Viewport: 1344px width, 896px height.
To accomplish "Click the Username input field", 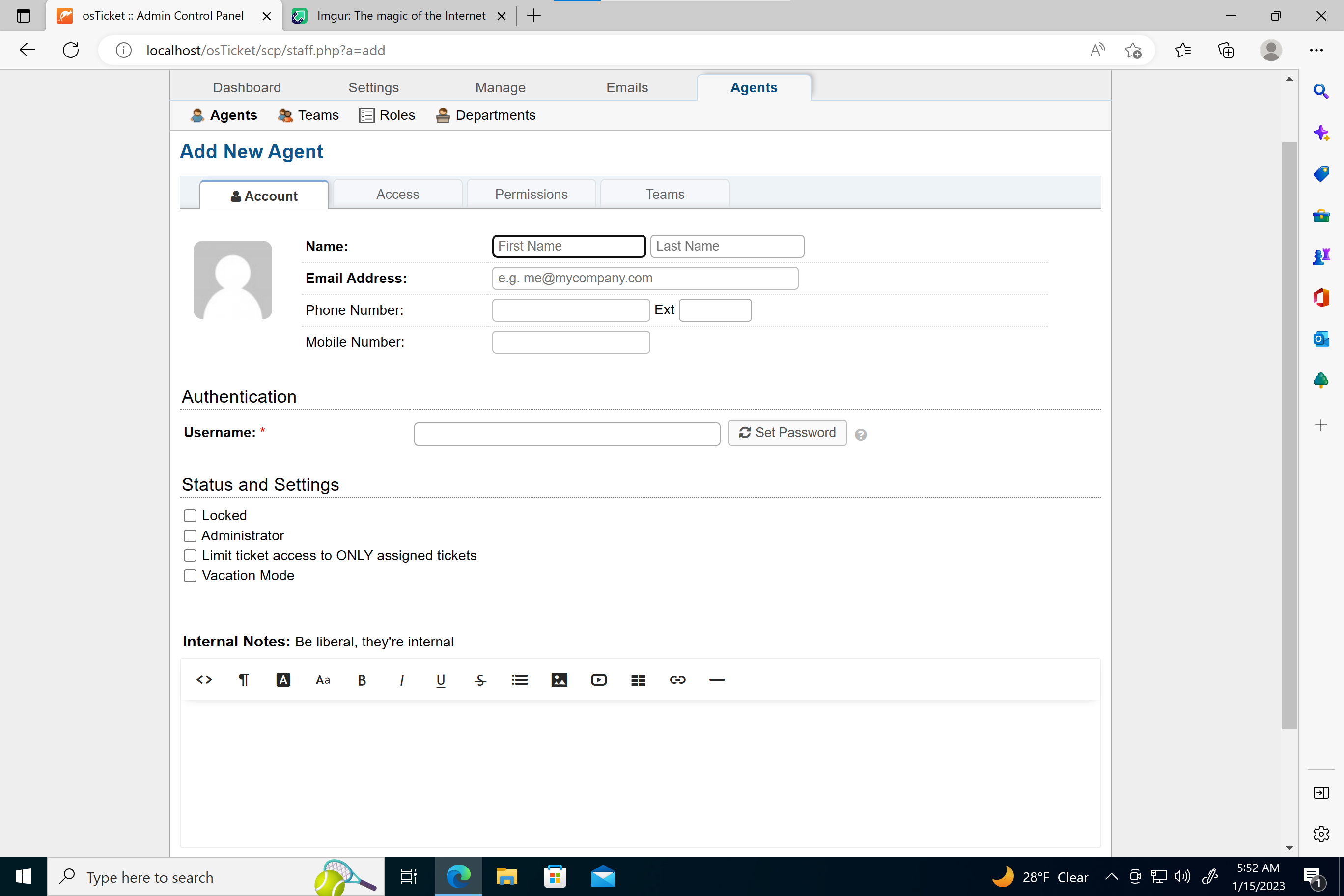I will (x=567, y=432).
